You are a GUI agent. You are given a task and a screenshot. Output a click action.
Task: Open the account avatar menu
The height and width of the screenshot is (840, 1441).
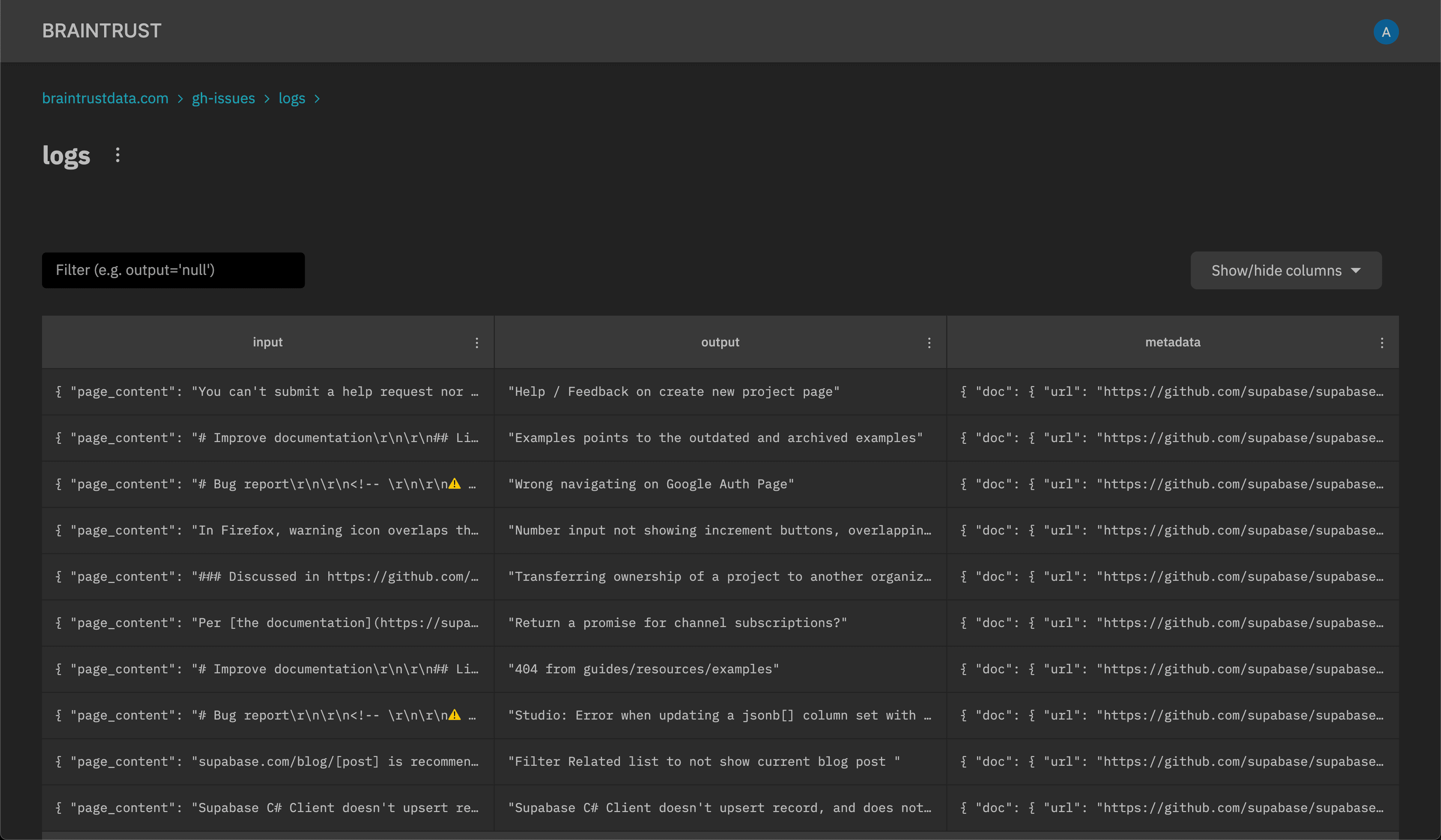[1385, 32]
